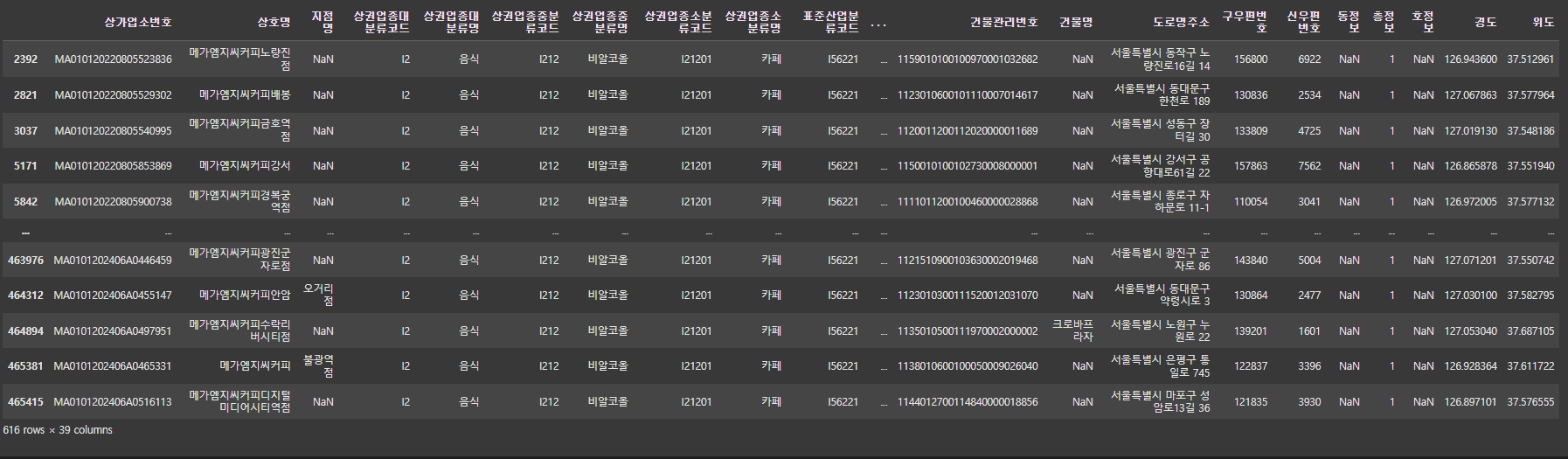Click the 616 rows × 39 columns summary

coord(58,430)
